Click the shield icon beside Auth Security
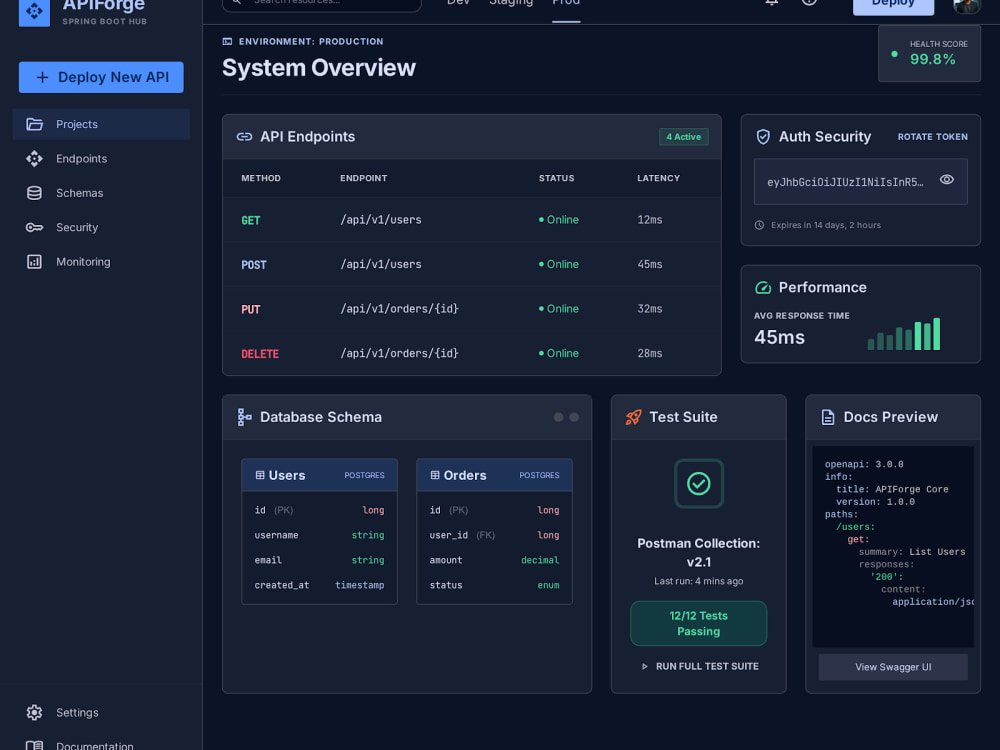This screenshot has width=1000, height=750. 763,136
